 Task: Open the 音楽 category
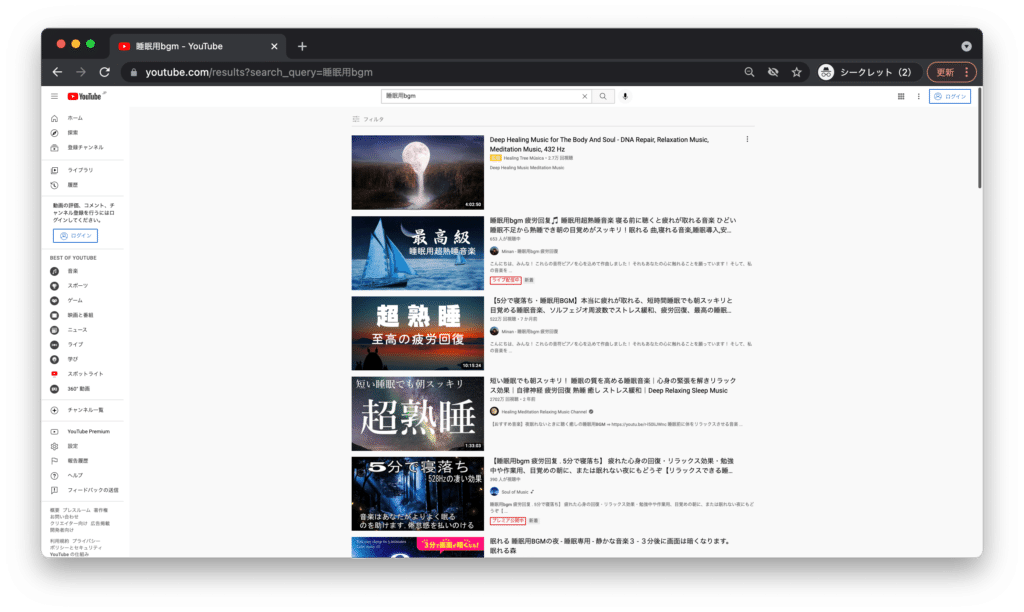coord(72,271)
